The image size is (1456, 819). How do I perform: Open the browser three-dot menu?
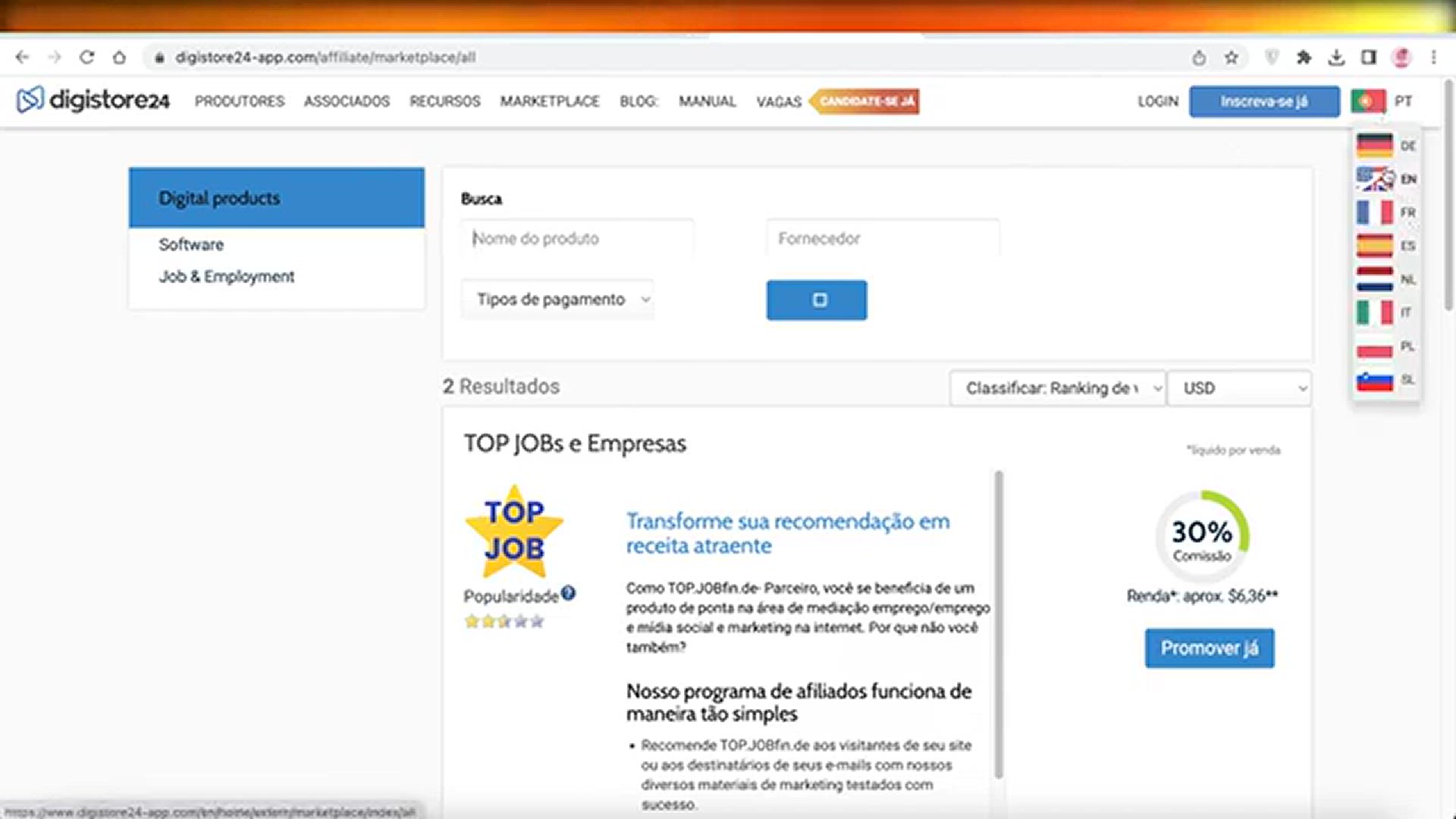[x=1433, y=58]
